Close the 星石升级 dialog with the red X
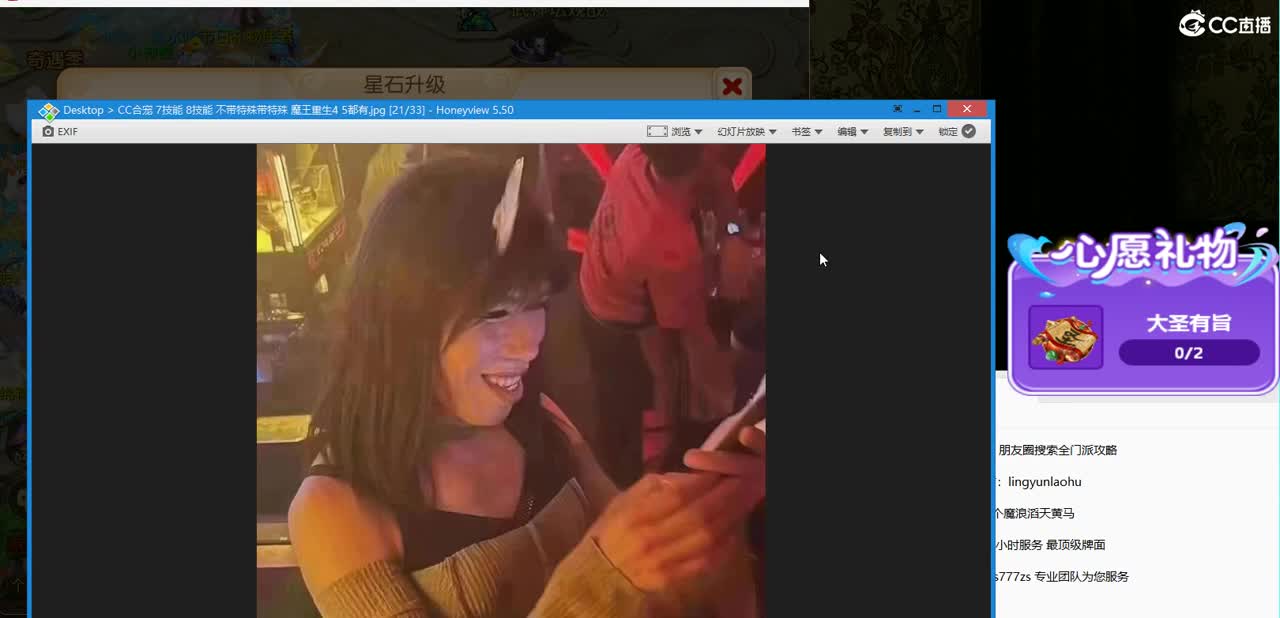Viewport: 1280px width, 618px height. pos(731,86)
